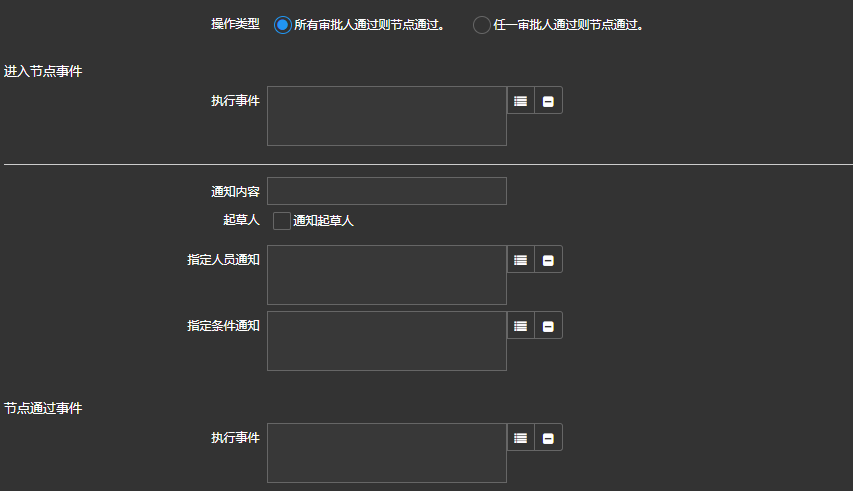
Task: Click minus icon beside 节点通过事件 执行事件 box
Action: point(548,438)
